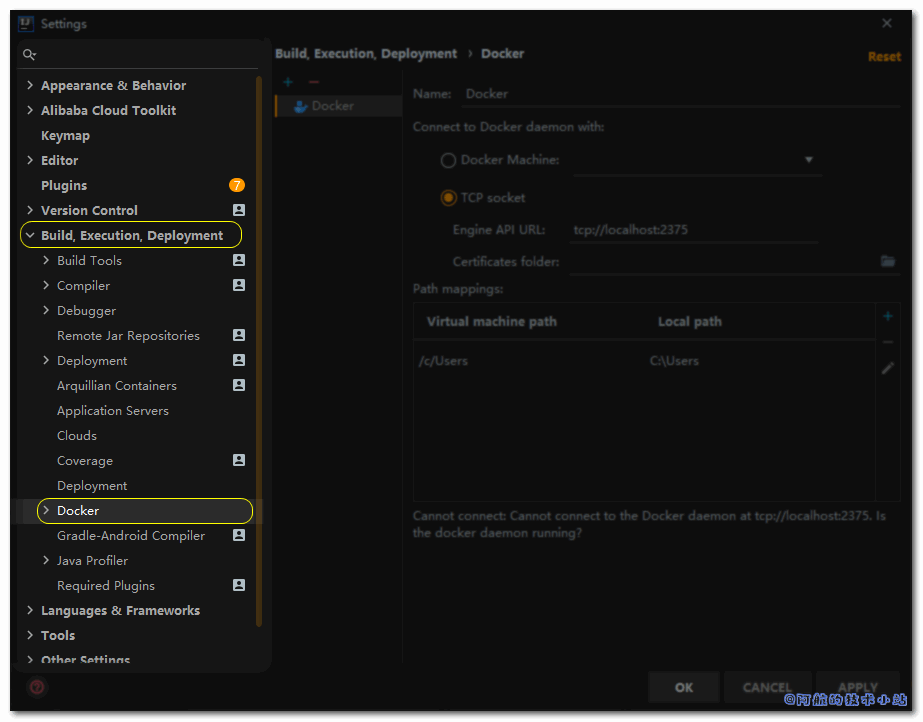Click the plus icon to add Docker configuration
The image size is (923, 722).
point(288,82)
